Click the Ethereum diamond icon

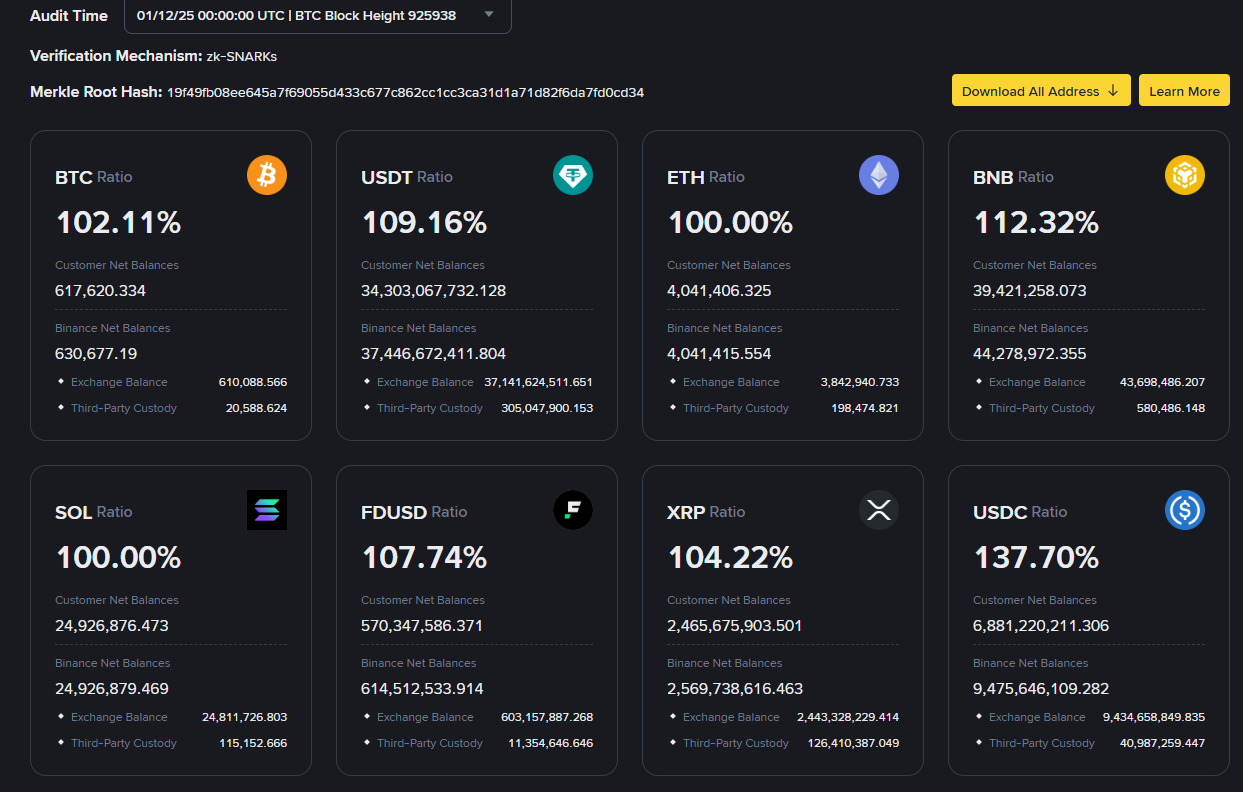point(879,176)
